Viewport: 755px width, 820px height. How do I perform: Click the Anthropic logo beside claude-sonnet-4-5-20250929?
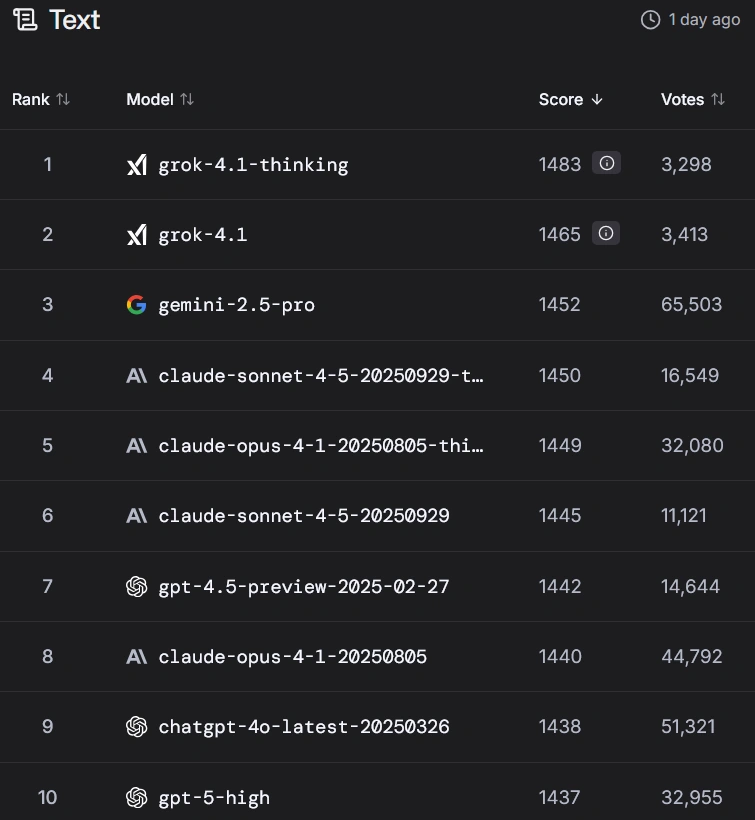137,516
